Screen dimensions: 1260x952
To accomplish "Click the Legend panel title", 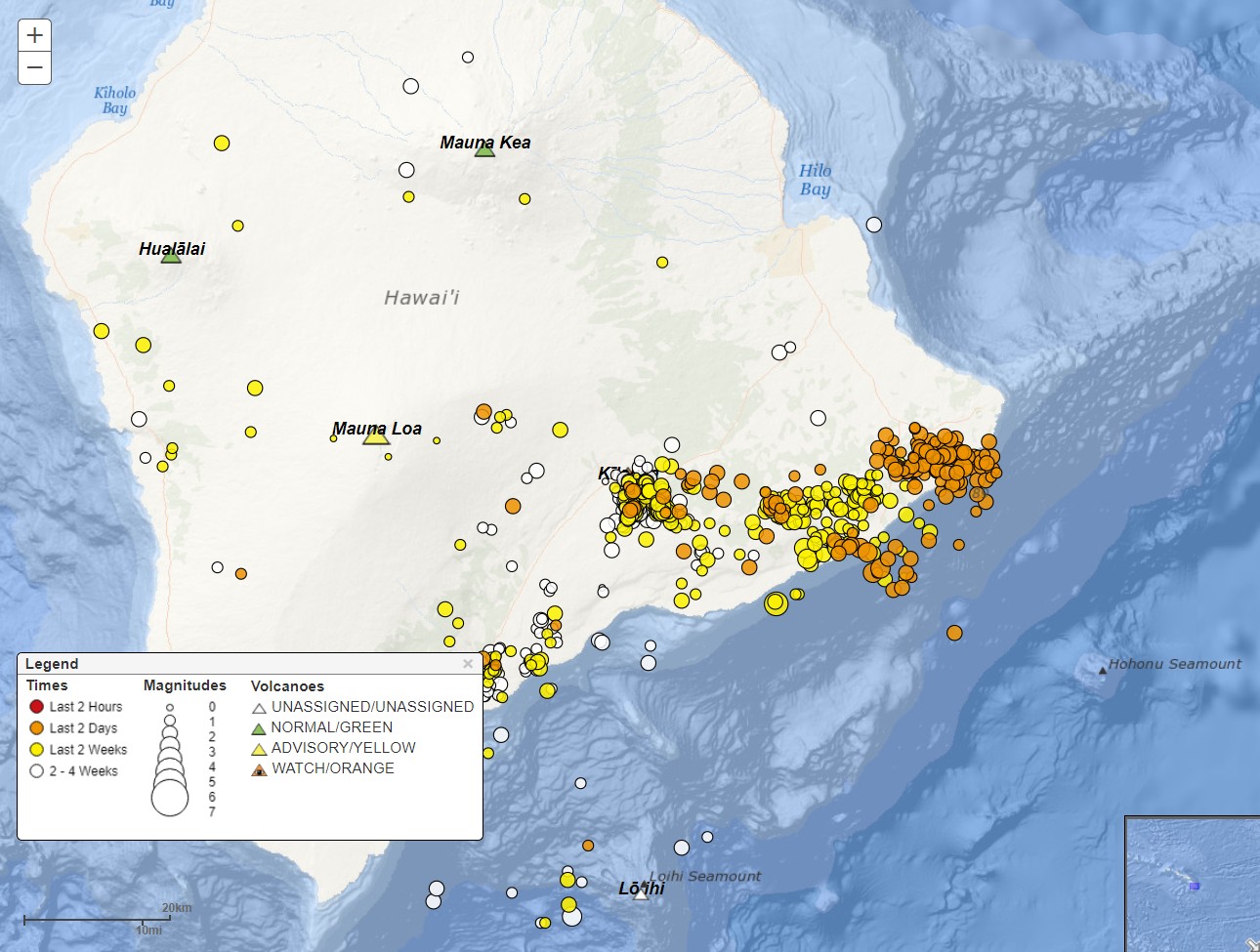I will pos(52,664).
